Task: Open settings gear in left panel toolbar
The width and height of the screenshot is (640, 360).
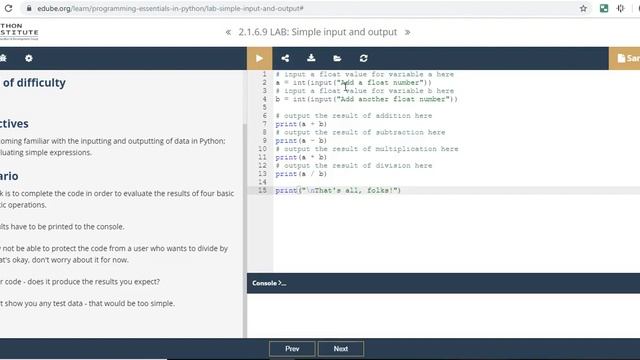Action: pyautogui.click(x=29, y=58)
